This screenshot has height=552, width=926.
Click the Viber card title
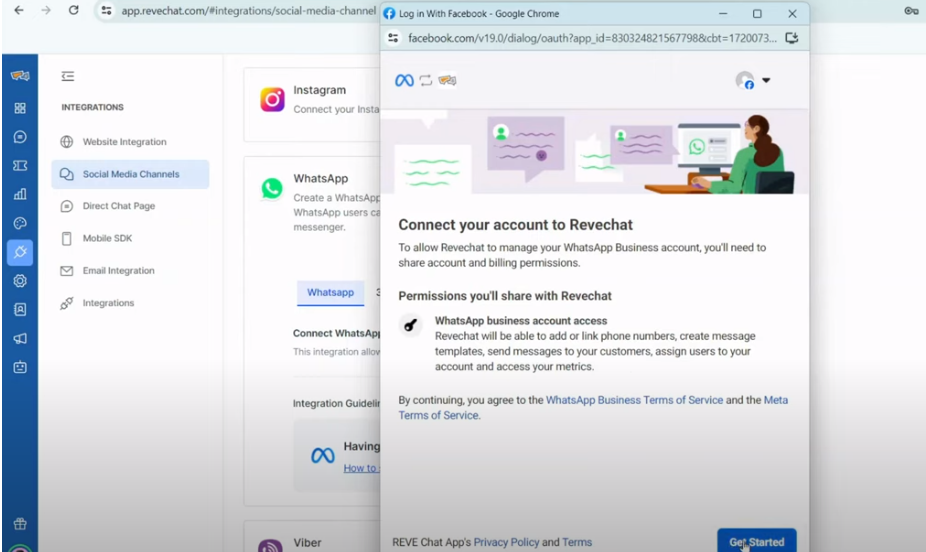pyautogui.click(x=307, y=543)
